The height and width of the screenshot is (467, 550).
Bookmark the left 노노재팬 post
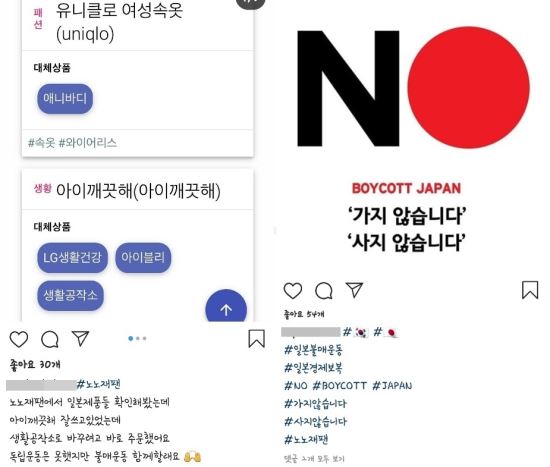pos(256,339)
